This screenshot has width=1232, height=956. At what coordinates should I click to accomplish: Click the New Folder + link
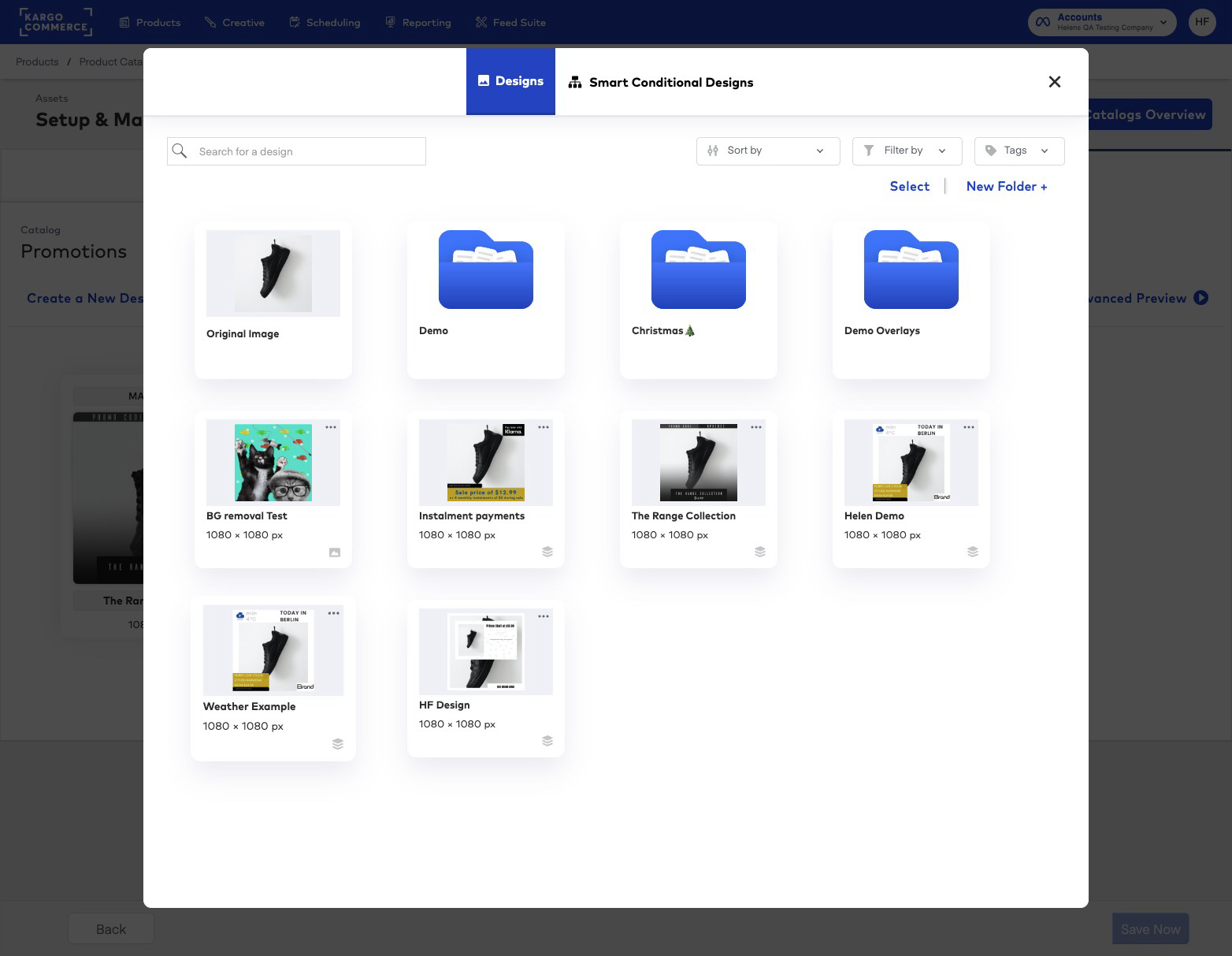(x=1007, y=186)
